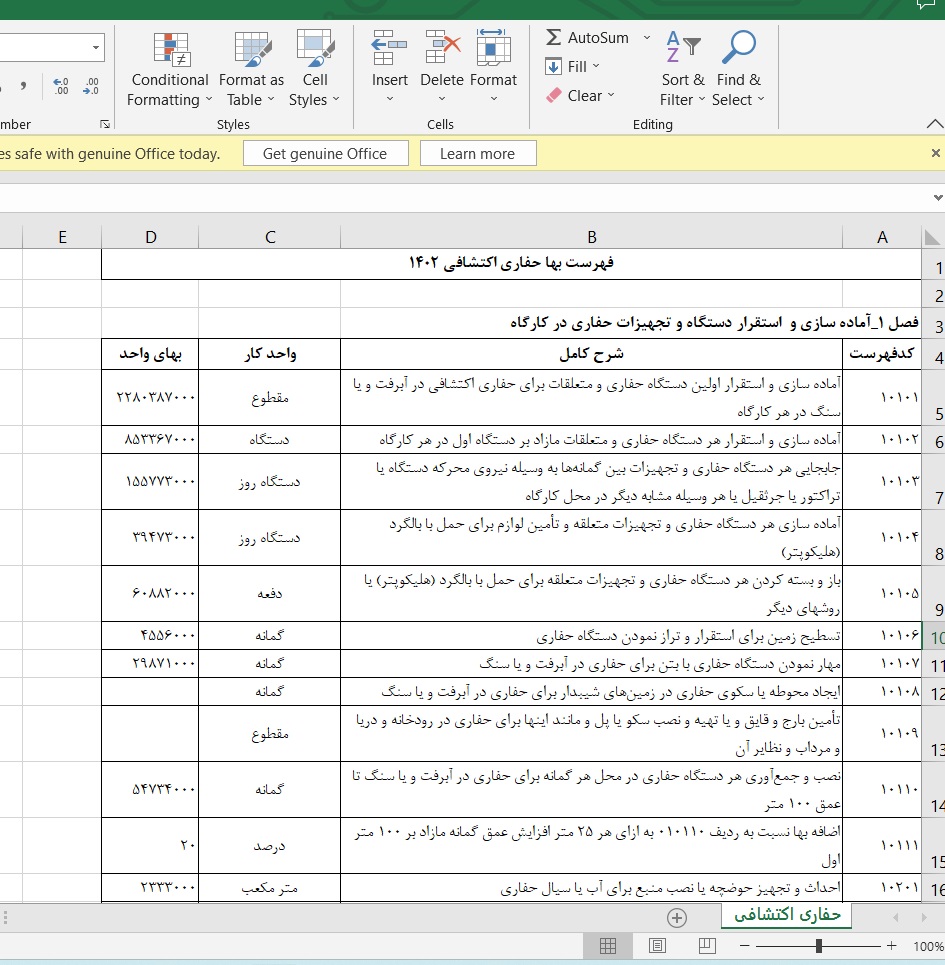
Task: Select column E header
Action: (x=62, y=237)
